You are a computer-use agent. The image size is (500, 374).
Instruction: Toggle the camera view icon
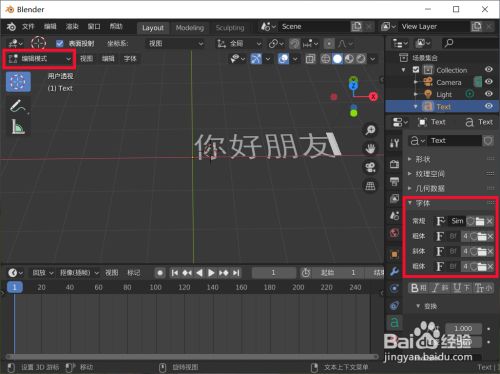coord(370,167)
